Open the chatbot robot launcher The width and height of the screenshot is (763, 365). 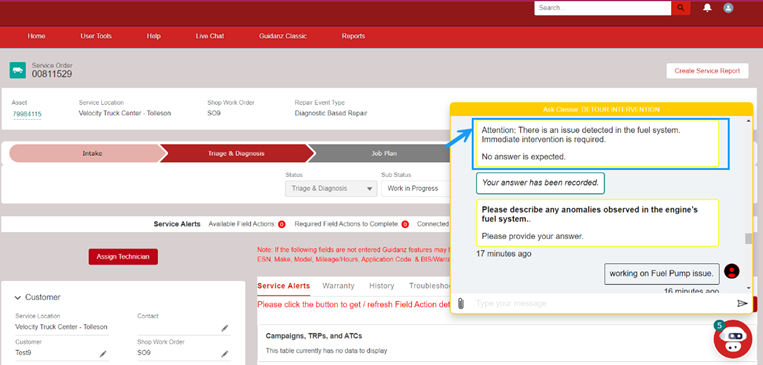pyautogui.click(x=733, y=339)
